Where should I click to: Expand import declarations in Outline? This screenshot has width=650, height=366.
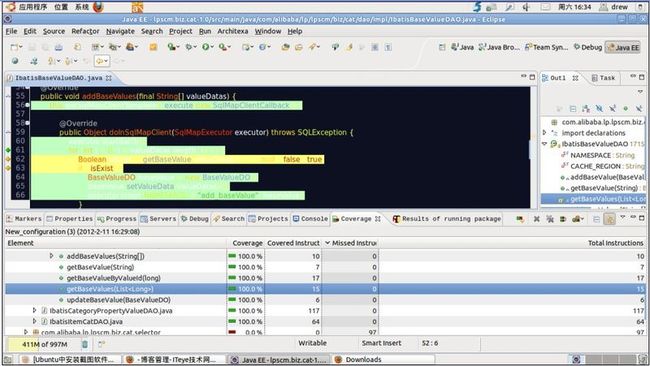tap(545, 133)
